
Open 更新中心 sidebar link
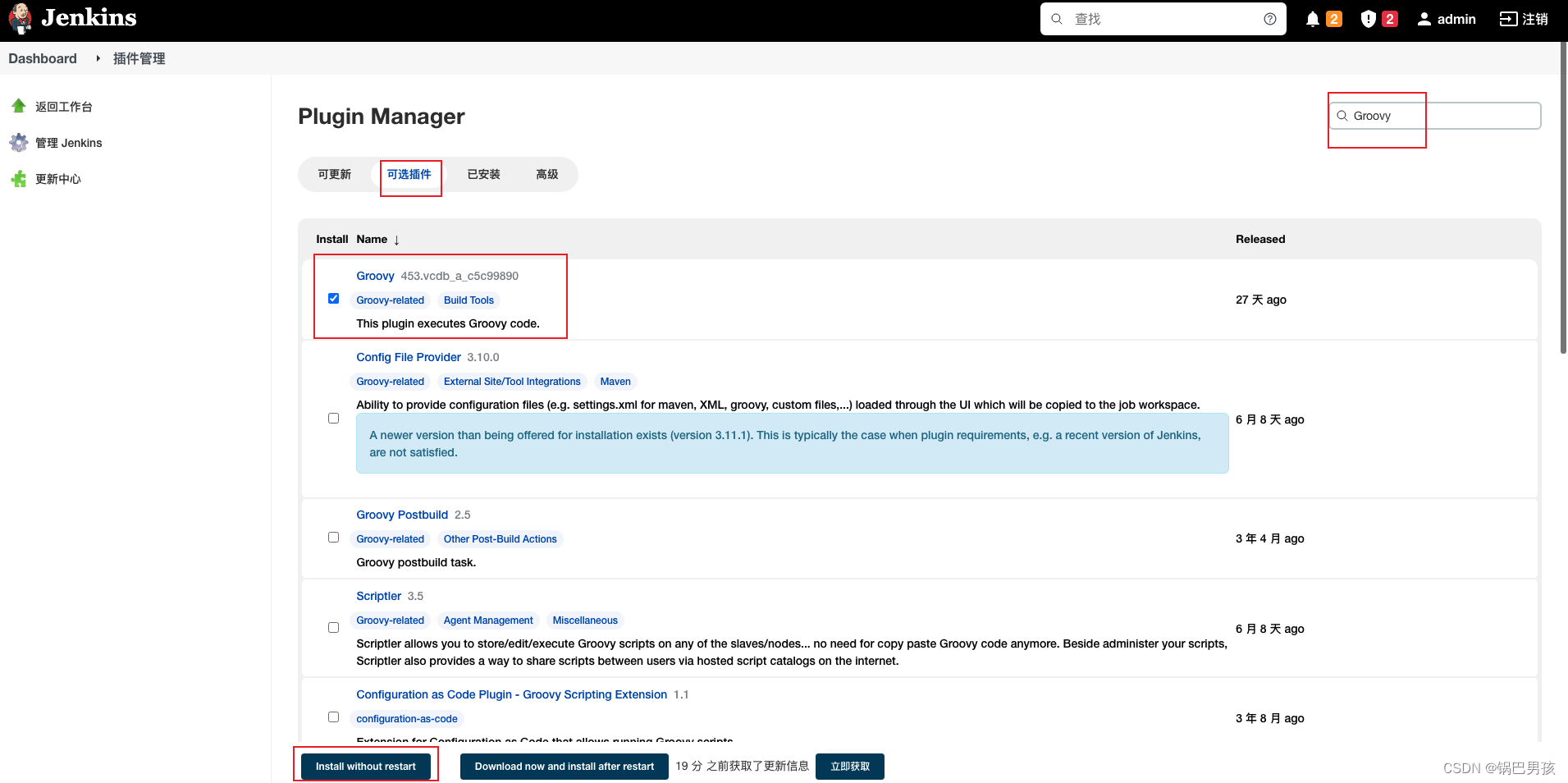(58, 179)
